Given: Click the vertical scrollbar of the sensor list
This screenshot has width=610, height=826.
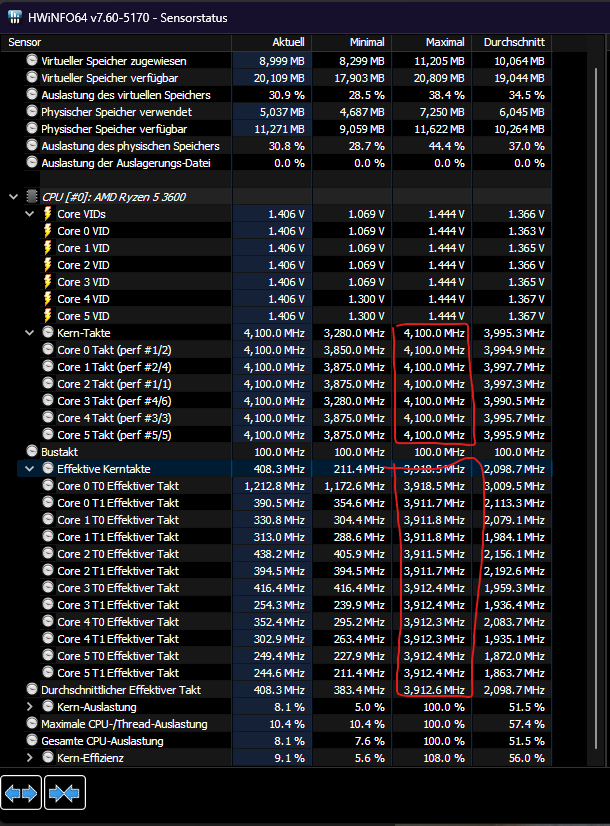Looking at the screenshot, I should point(596,408).
